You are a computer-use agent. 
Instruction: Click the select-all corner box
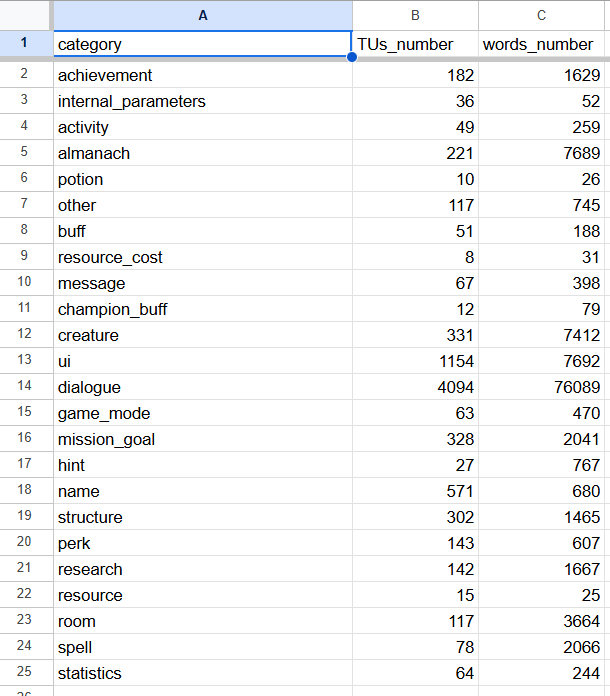(x=26, y=15)
